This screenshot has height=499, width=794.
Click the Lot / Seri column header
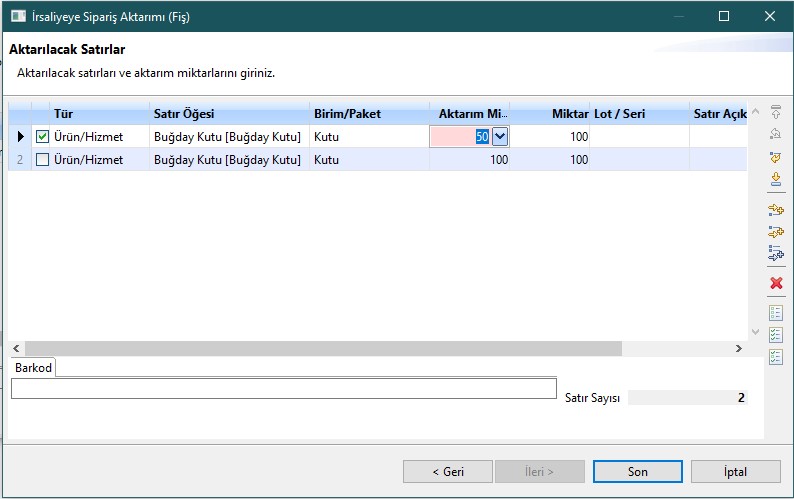click(640, 113)
